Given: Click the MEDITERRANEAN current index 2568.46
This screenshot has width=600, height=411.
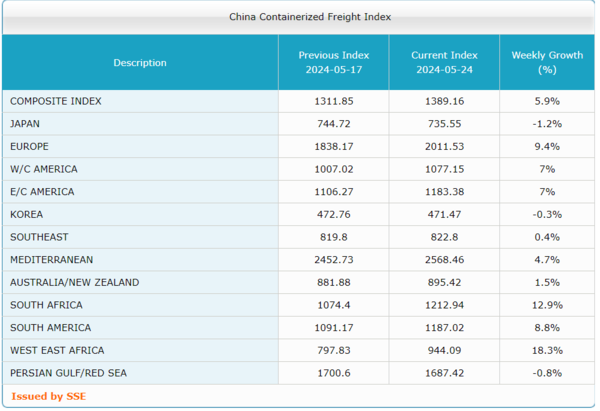Looking at the screenshot, I should click(x=444, y=259).
